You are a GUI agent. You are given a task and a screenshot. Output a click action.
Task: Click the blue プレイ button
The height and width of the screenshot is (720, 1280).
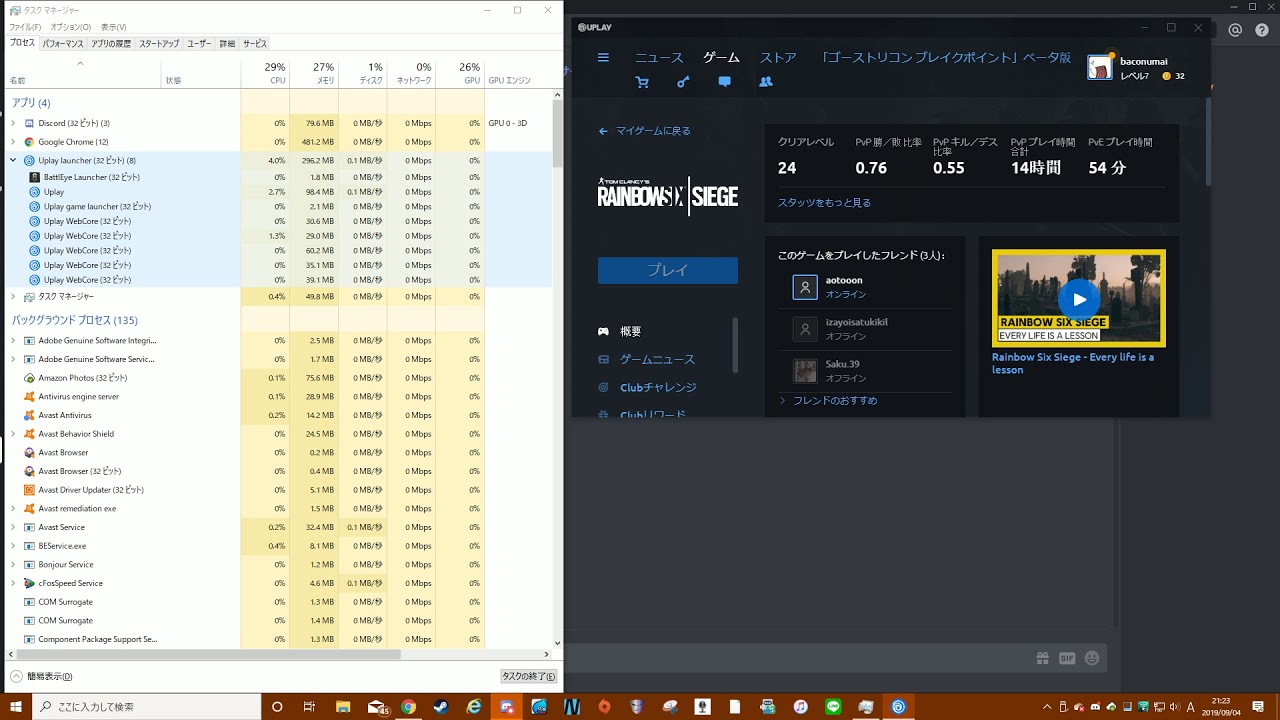[x=668, y=270]
